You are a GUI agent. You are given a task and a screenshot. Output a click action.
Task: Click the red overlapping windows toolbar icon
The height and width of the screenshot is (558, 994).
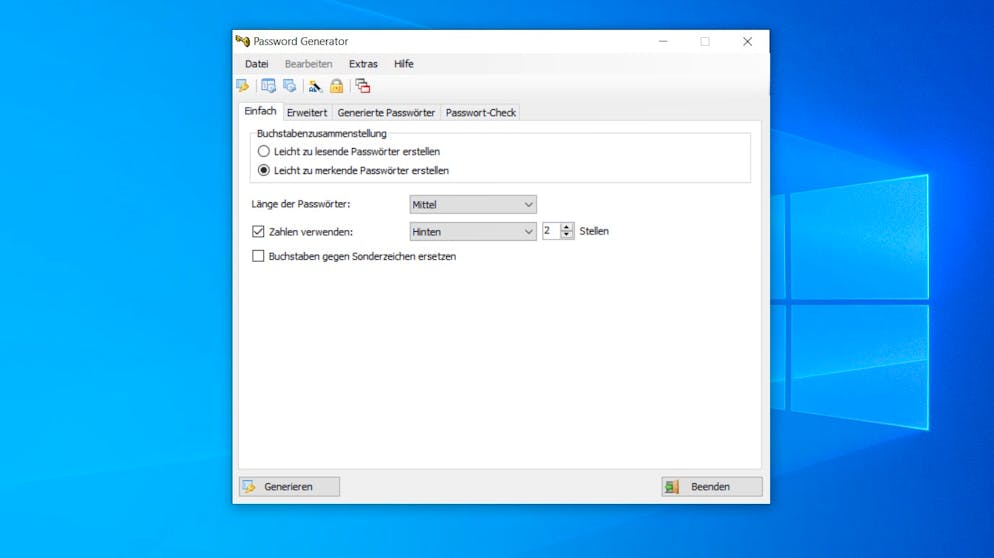[x=362, y=86]
